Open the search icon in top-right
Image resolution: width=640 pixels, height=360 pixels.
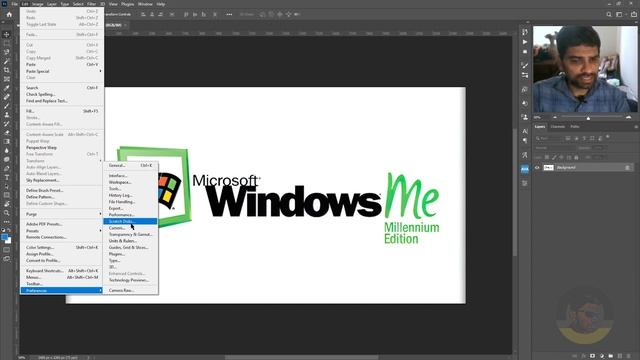(x=609, y=14)
